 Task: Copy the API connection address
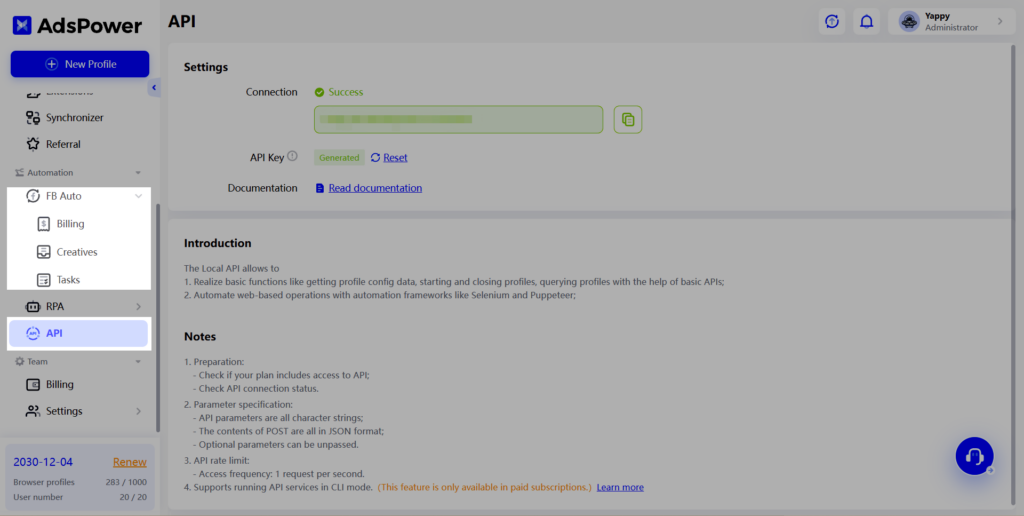[x=628, y=120]
